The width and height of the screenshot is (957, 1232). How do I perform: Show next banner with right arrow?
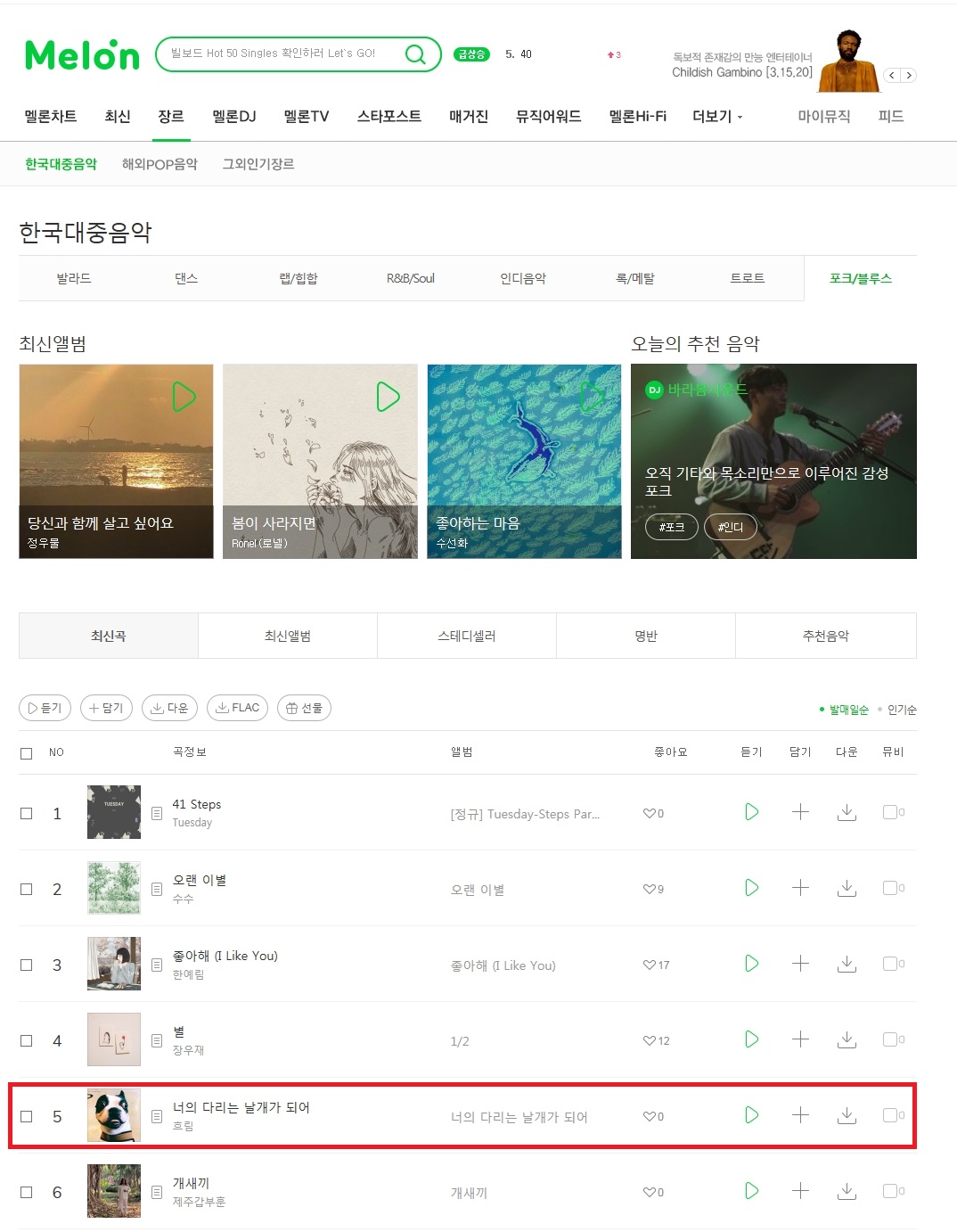909,75
